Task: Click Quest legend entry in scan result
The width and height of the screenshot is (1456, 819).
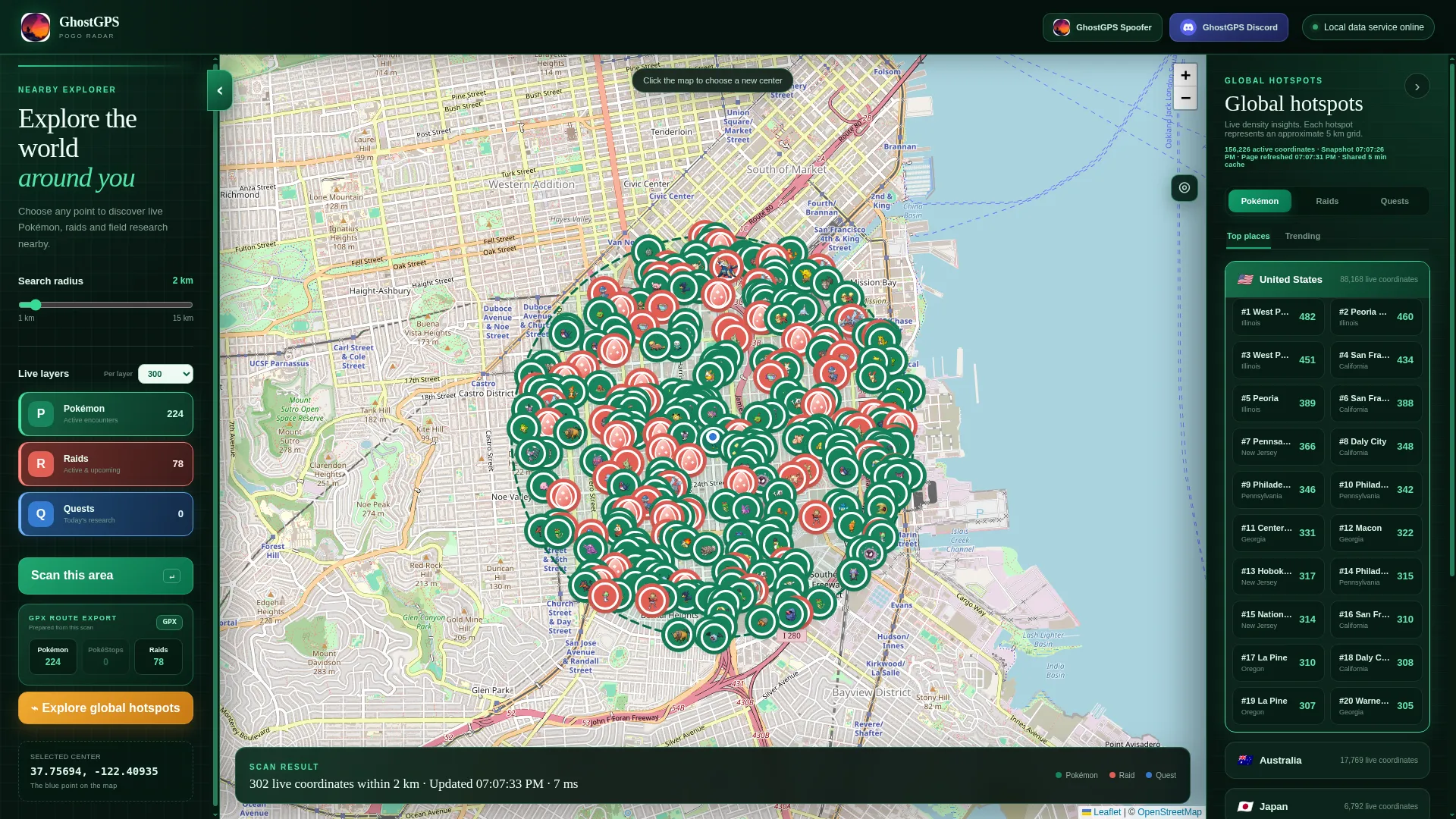Action: 1161,776
